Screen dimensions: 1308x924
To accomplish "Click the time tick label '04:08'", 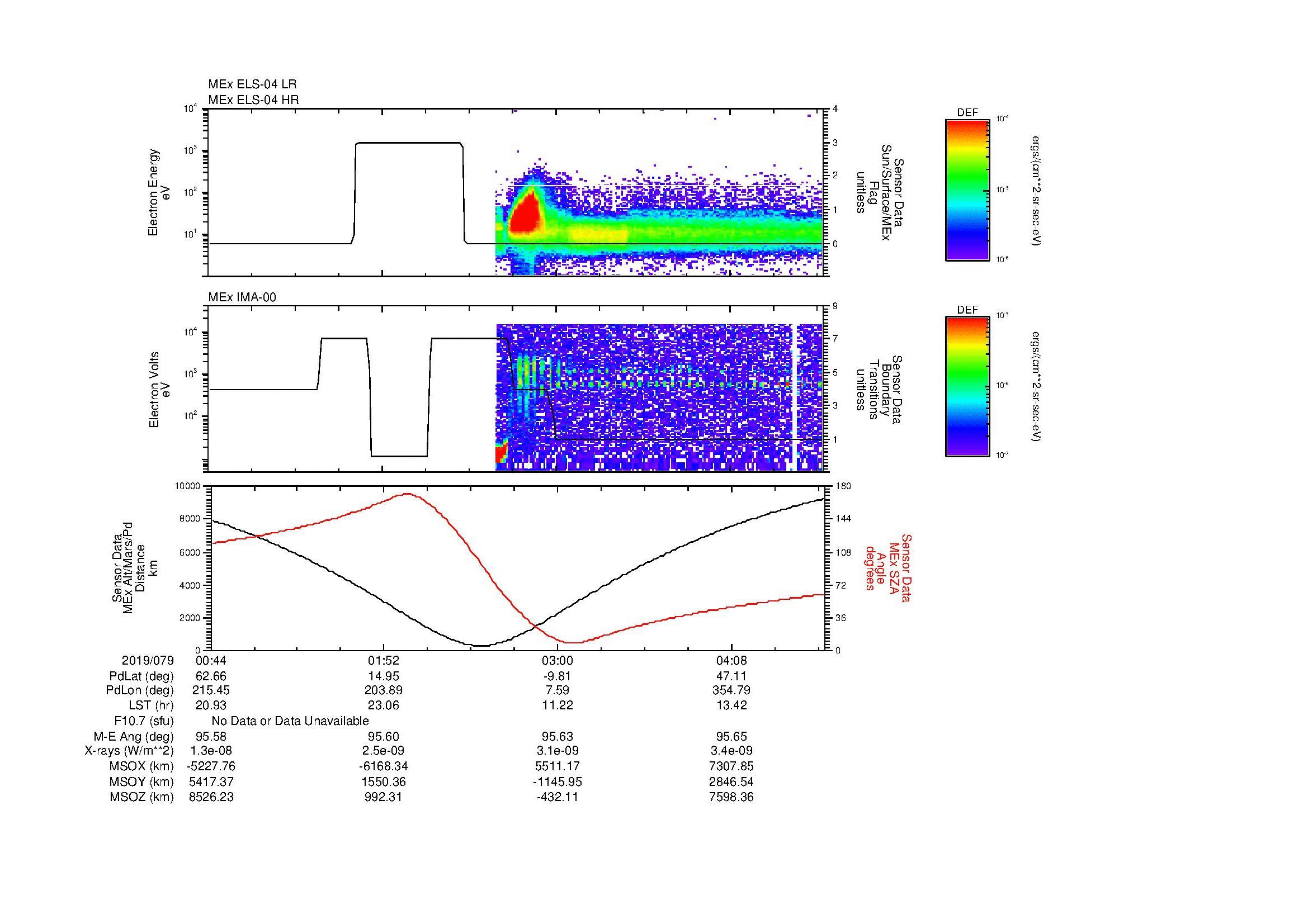I will click(731, 660).
